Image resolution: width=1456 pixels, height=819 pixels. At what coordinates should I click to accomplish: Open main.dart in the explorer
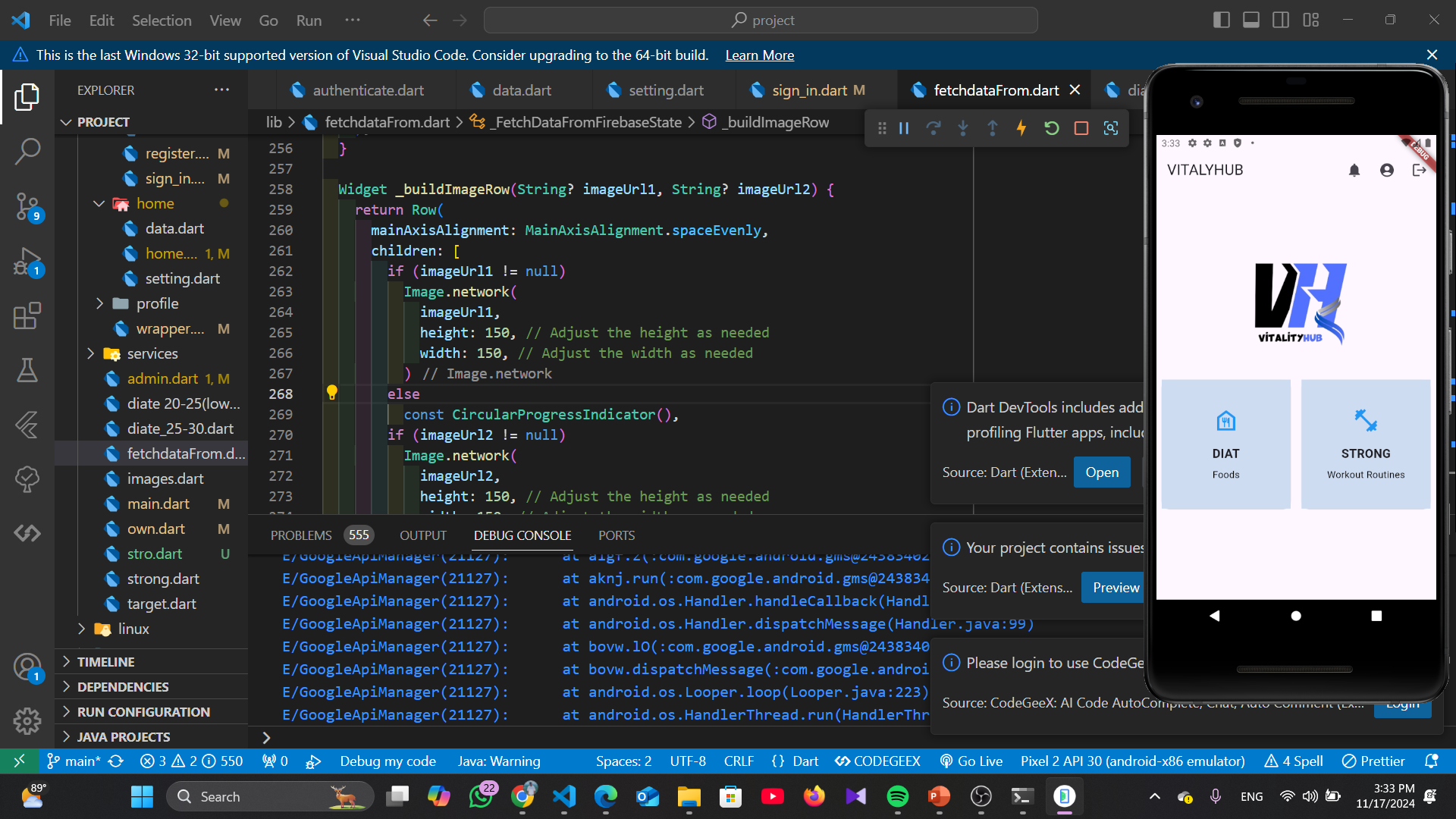[x=158, y=504]
